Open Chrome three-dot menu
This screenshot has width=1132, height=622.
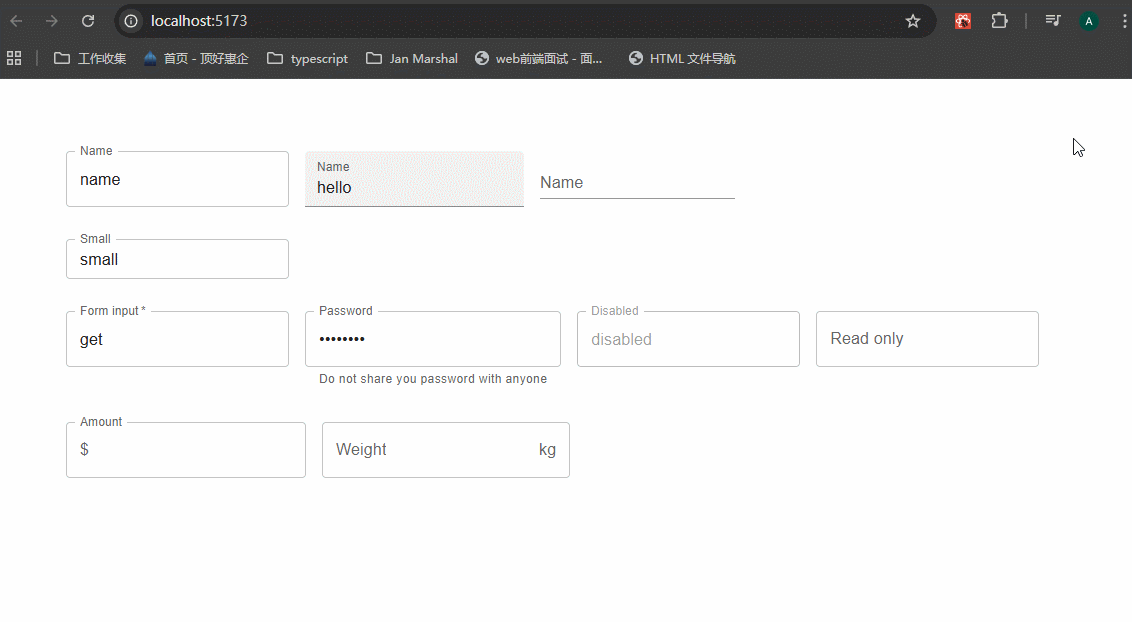pyautogui.click(x=1123, y=21)
